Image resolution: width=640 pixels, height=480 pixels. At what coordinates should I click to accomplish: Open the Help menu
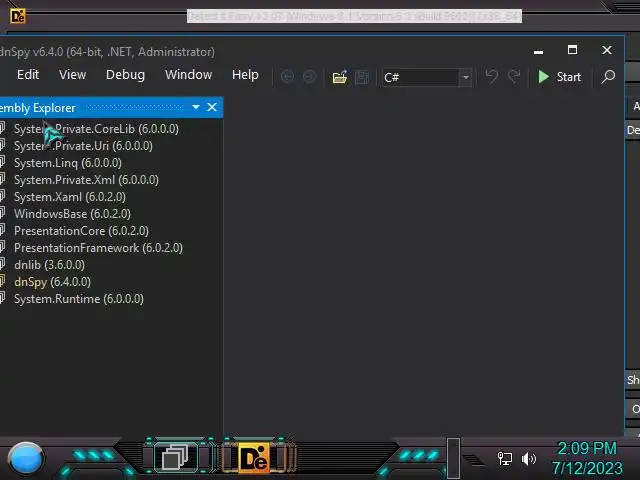pyautogui.click(x=245, y=75)
